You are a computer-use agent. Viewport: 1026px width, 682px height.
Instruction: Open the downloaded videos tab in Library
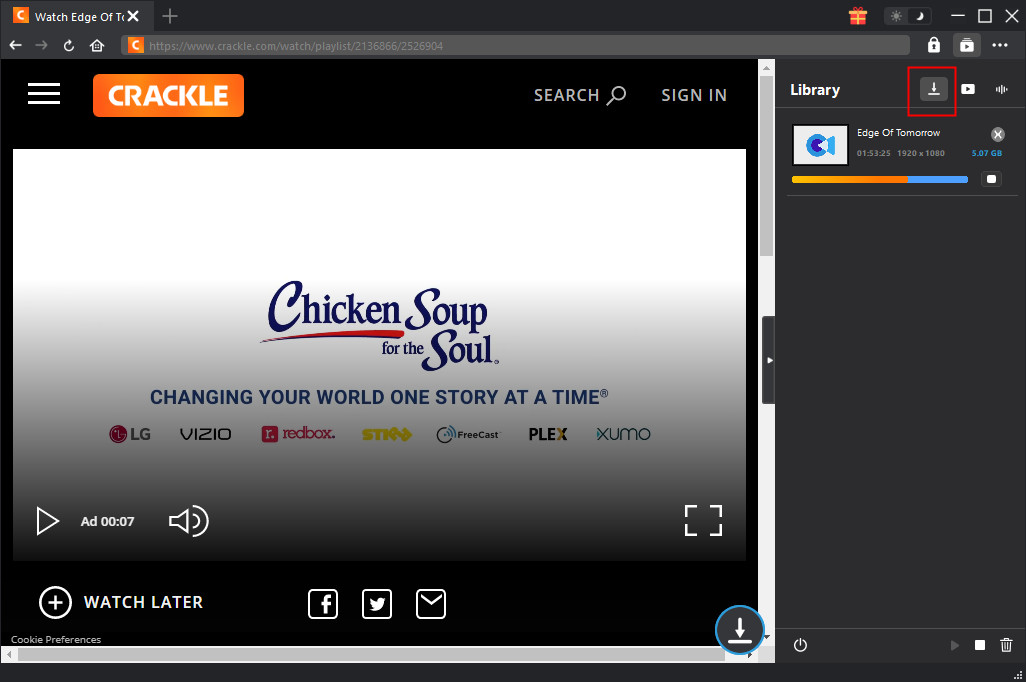968,90
